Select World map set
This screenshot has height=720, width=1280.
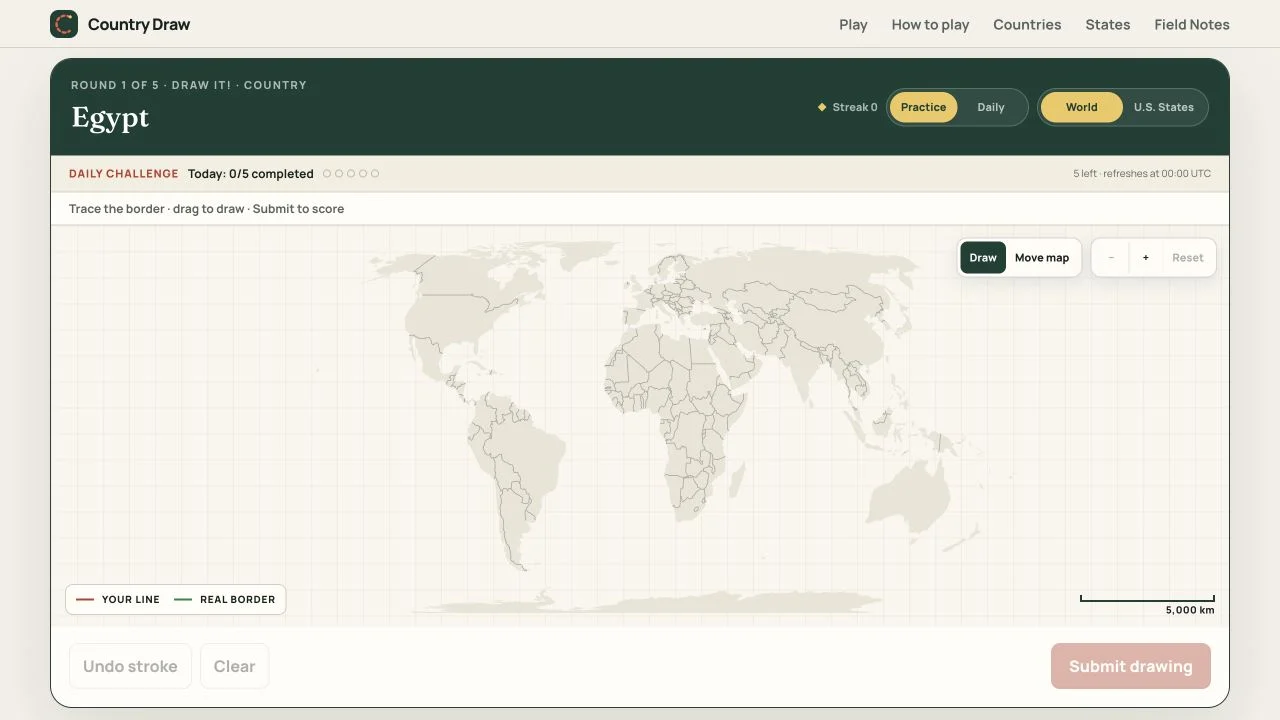pos(1081,107)
